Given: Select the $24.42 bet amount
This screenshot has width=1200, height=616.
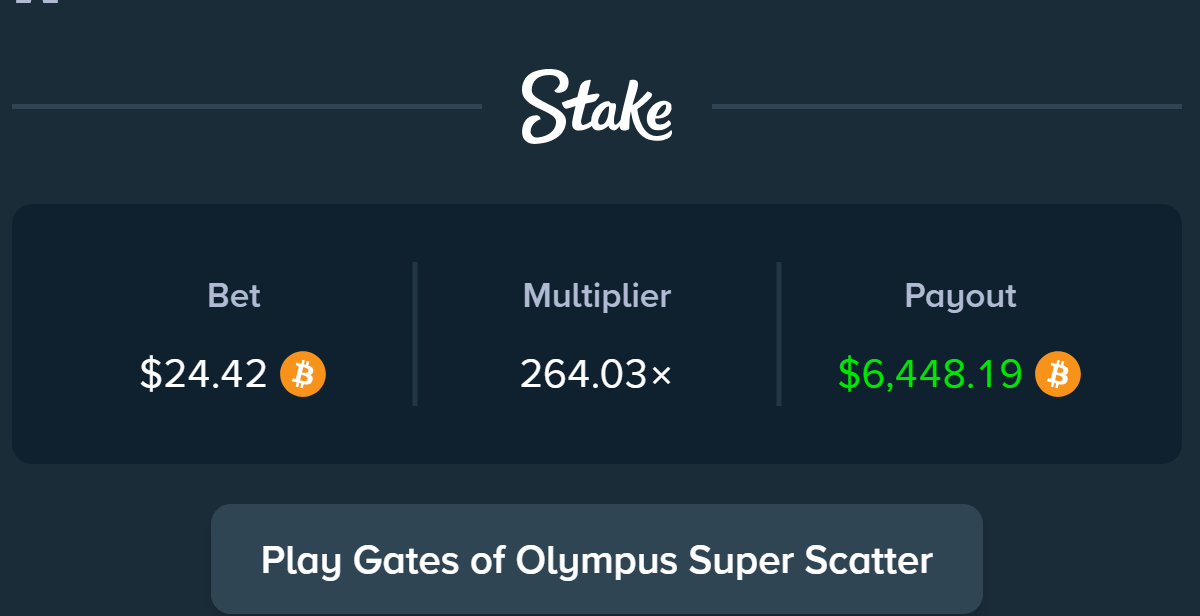Looking at the screenshot, I should click(x=204, y=374).
